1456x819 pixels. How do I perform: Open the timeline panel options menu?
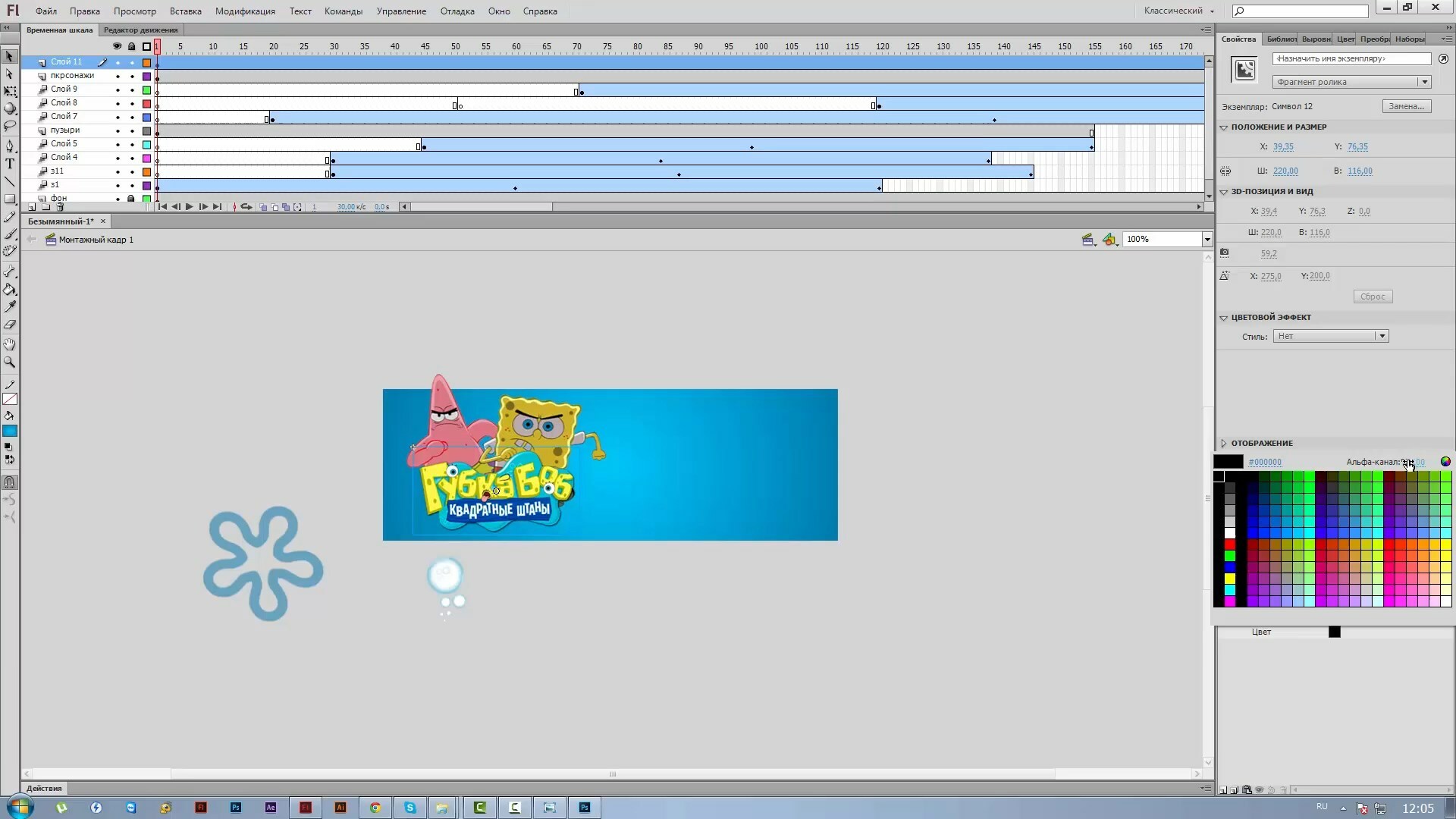pos(1206,30)
